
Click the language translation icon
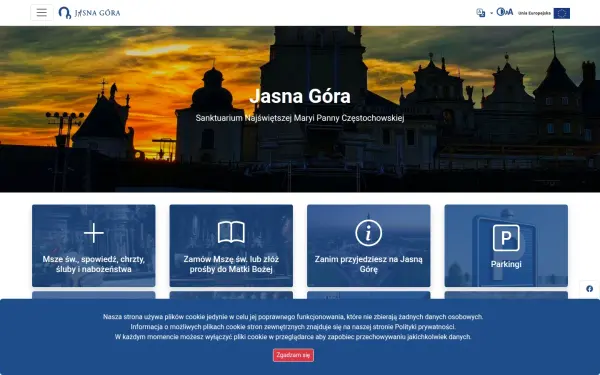[x=481, y=13]
